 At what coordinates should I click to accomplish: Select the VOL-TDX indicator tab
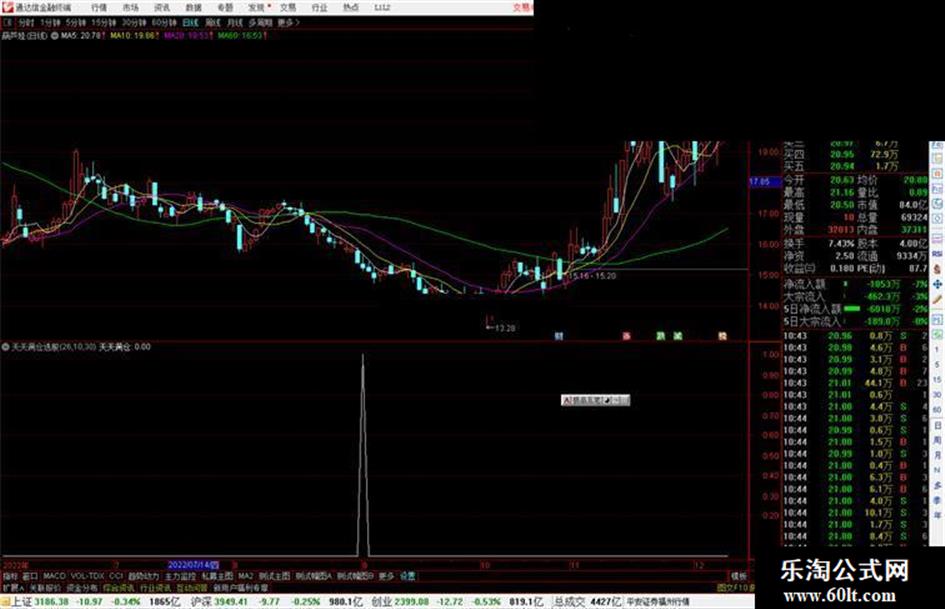tap(87, 576)
